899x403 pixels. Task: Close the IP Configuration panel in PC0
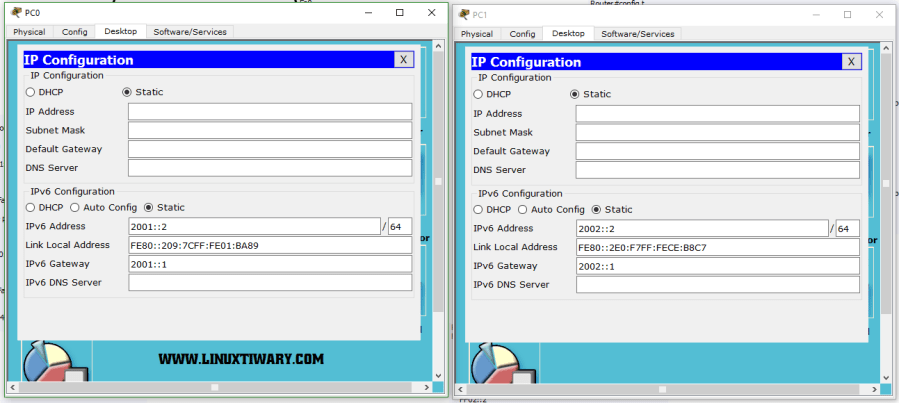click(403, 60)
